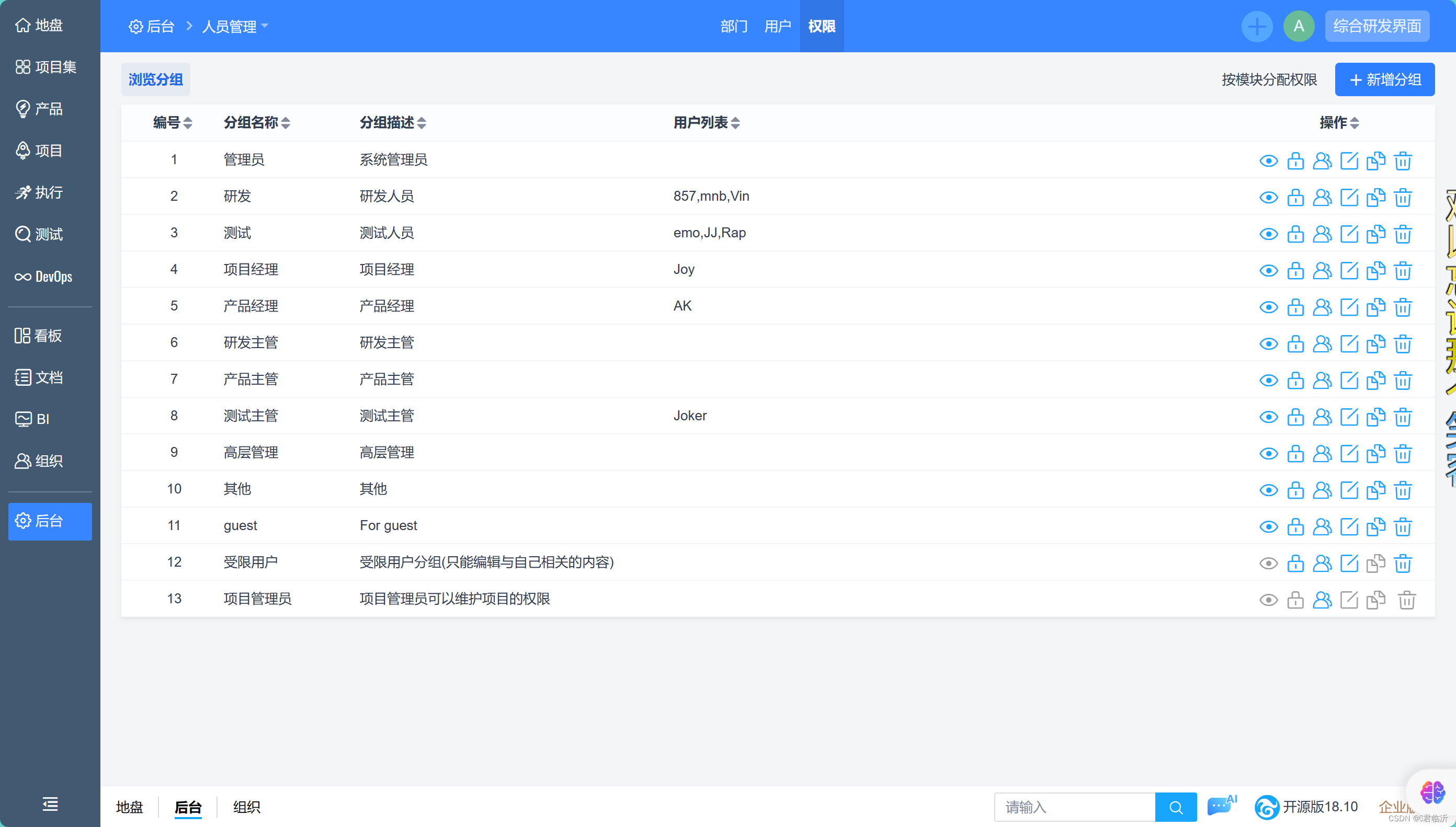The image size is (1456, 827).
Task: Click lock icon for 测试主管 group
Action: 1296,415
